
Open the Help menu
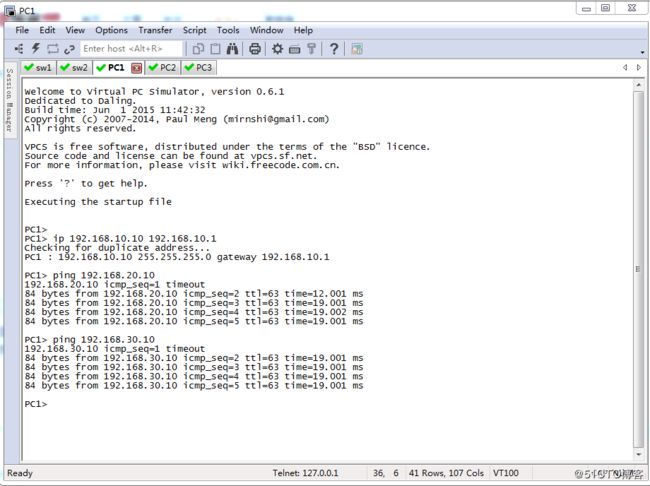[303, 30]
